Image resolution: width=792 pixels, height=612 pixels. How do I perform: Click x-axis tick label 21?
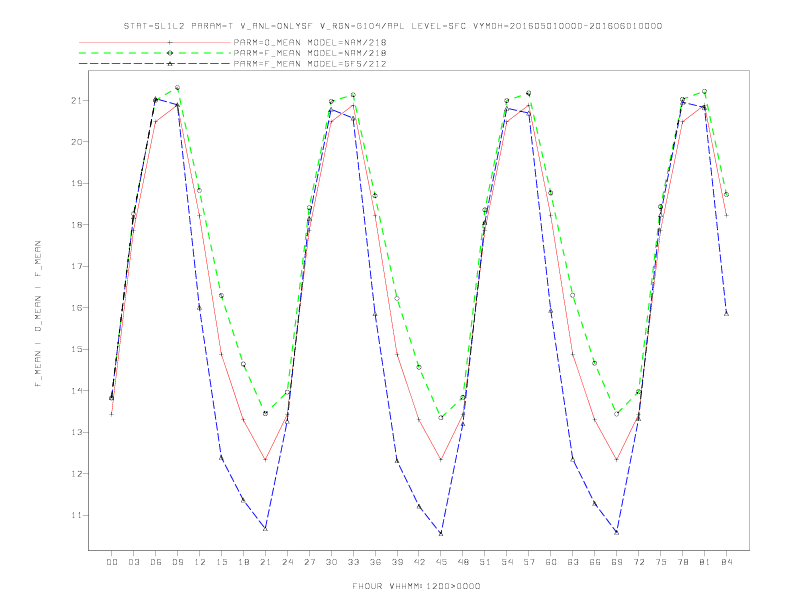coord(265,562)
